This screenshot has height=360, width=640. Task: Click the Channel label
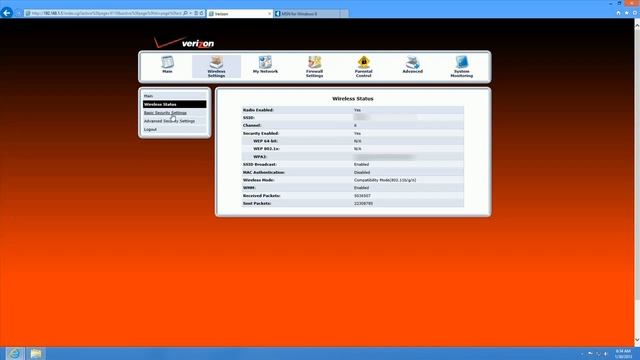click(252, 126)
